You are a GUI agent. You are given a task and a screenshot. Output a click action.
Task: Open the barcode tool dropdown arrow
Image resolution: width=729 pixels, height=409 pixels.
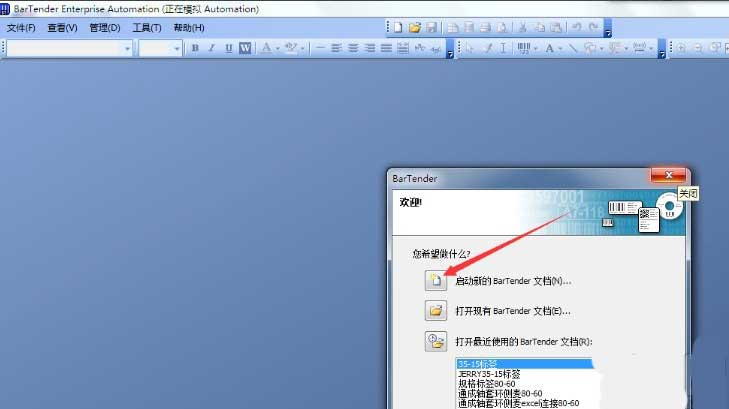(x=536, y=48)
